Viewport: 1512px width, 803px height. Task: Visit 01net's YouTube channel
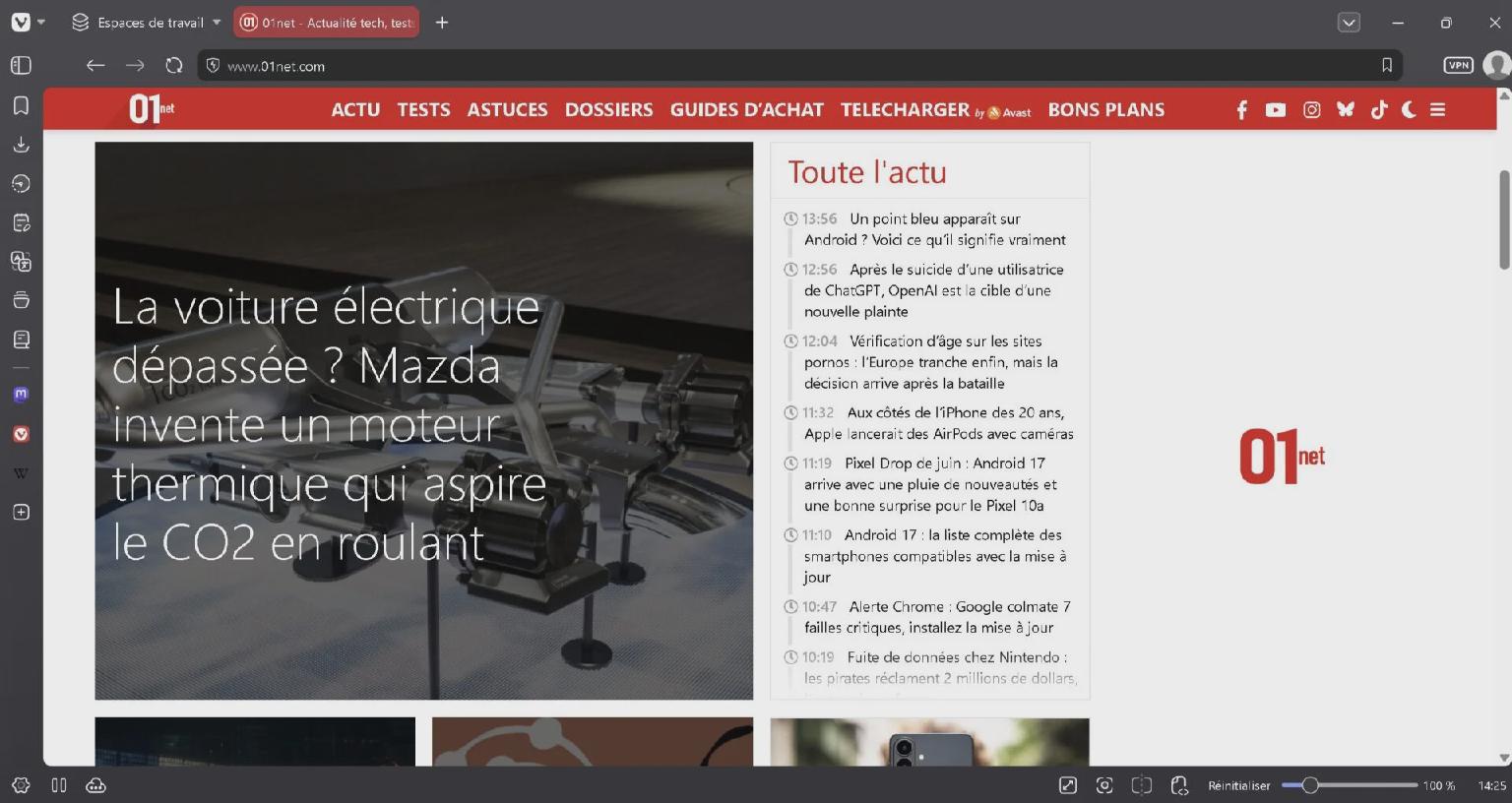click(x=1276, y=110)
